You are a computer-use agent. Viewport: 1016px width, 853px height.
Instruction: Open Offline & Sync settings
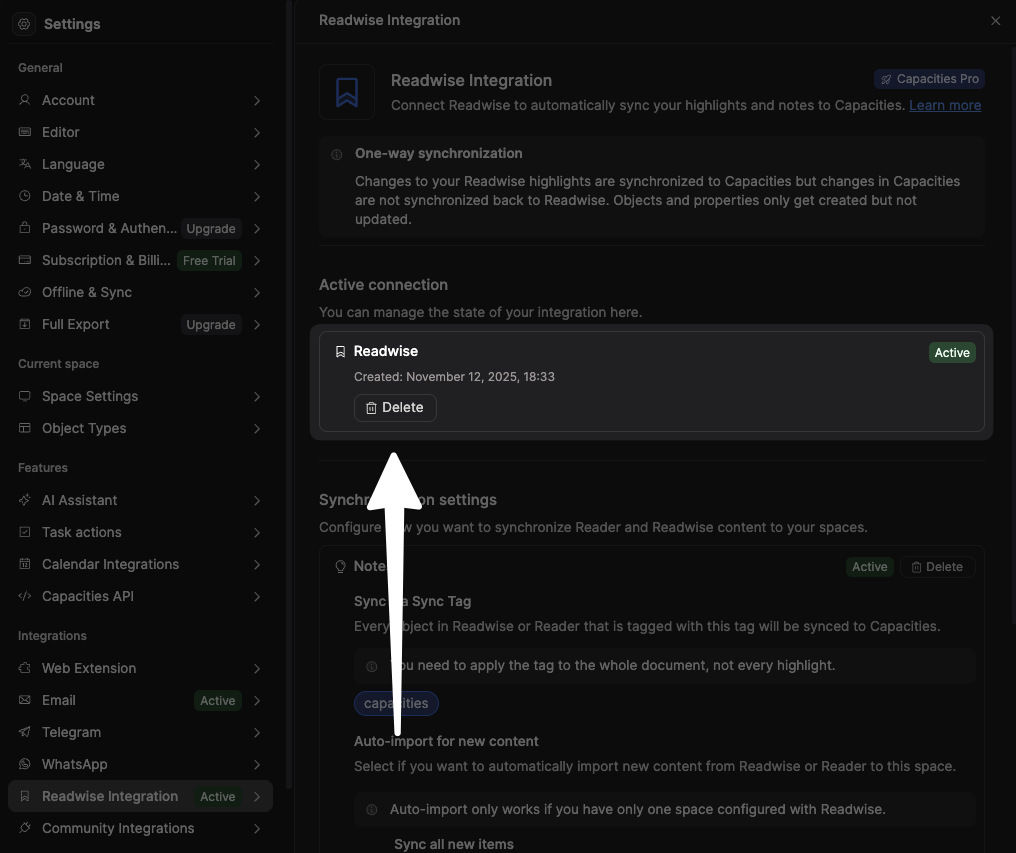[87, 292]
